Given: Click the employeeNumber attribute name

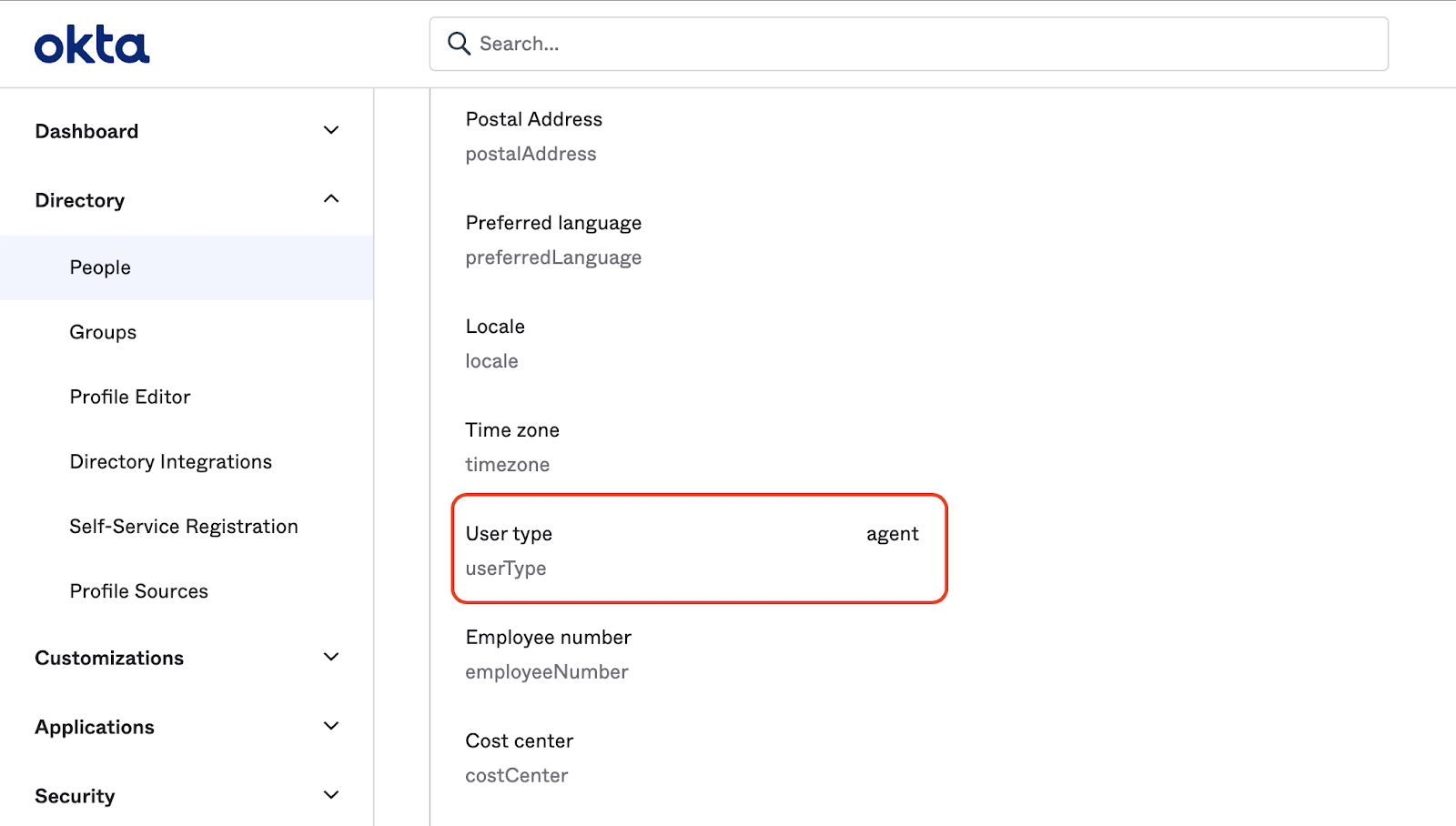Looking at the screenshot, I should pos(547,672).
